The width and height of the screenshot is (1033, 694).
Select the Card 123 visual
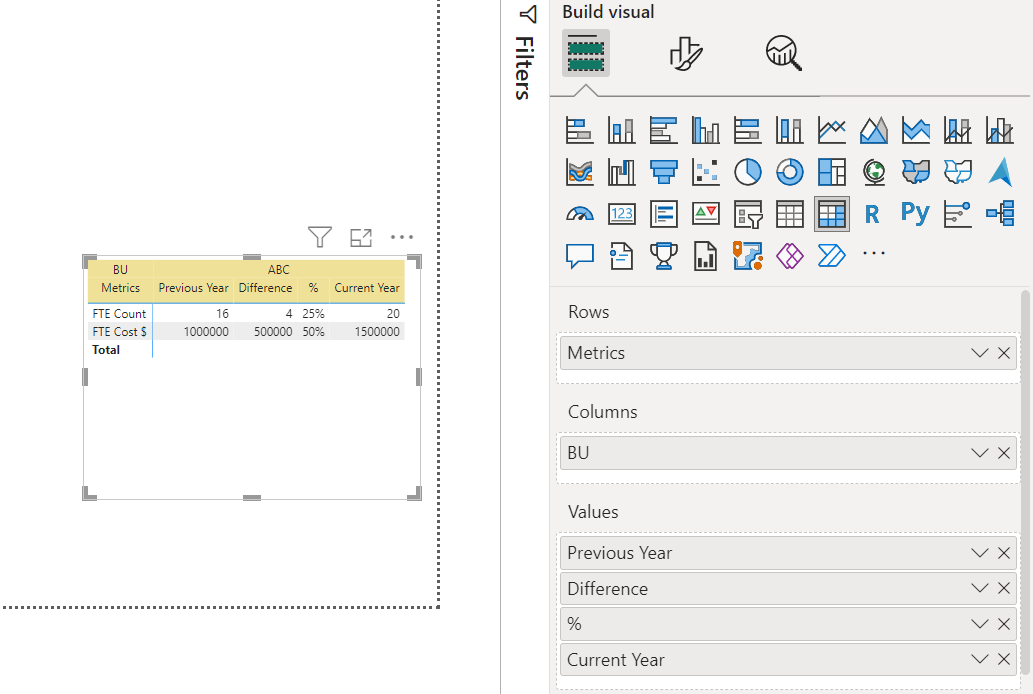coord(621,214)
